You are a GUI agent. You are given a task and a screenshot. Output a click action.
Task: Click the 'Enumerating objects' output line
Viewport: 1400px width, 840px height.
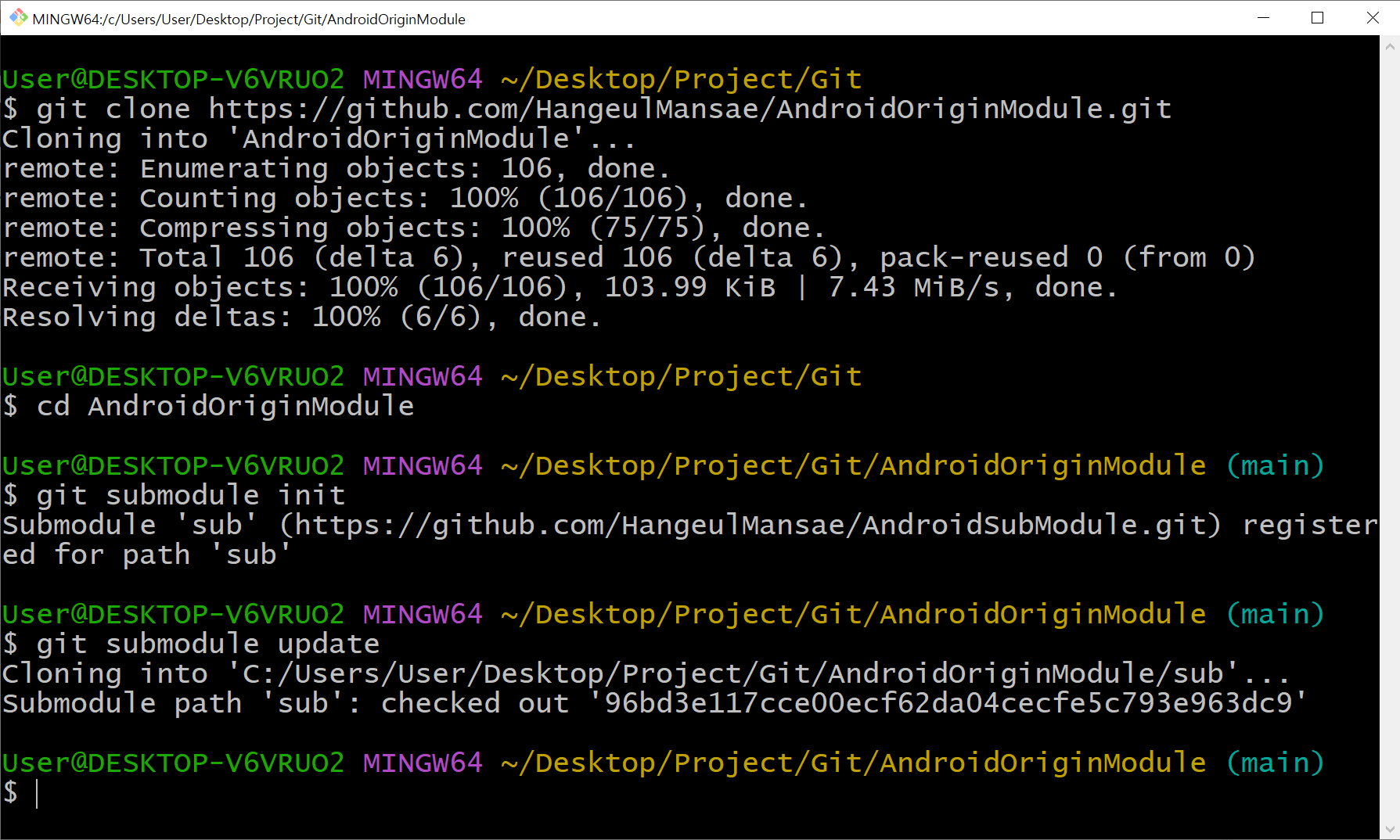(337, 168)
